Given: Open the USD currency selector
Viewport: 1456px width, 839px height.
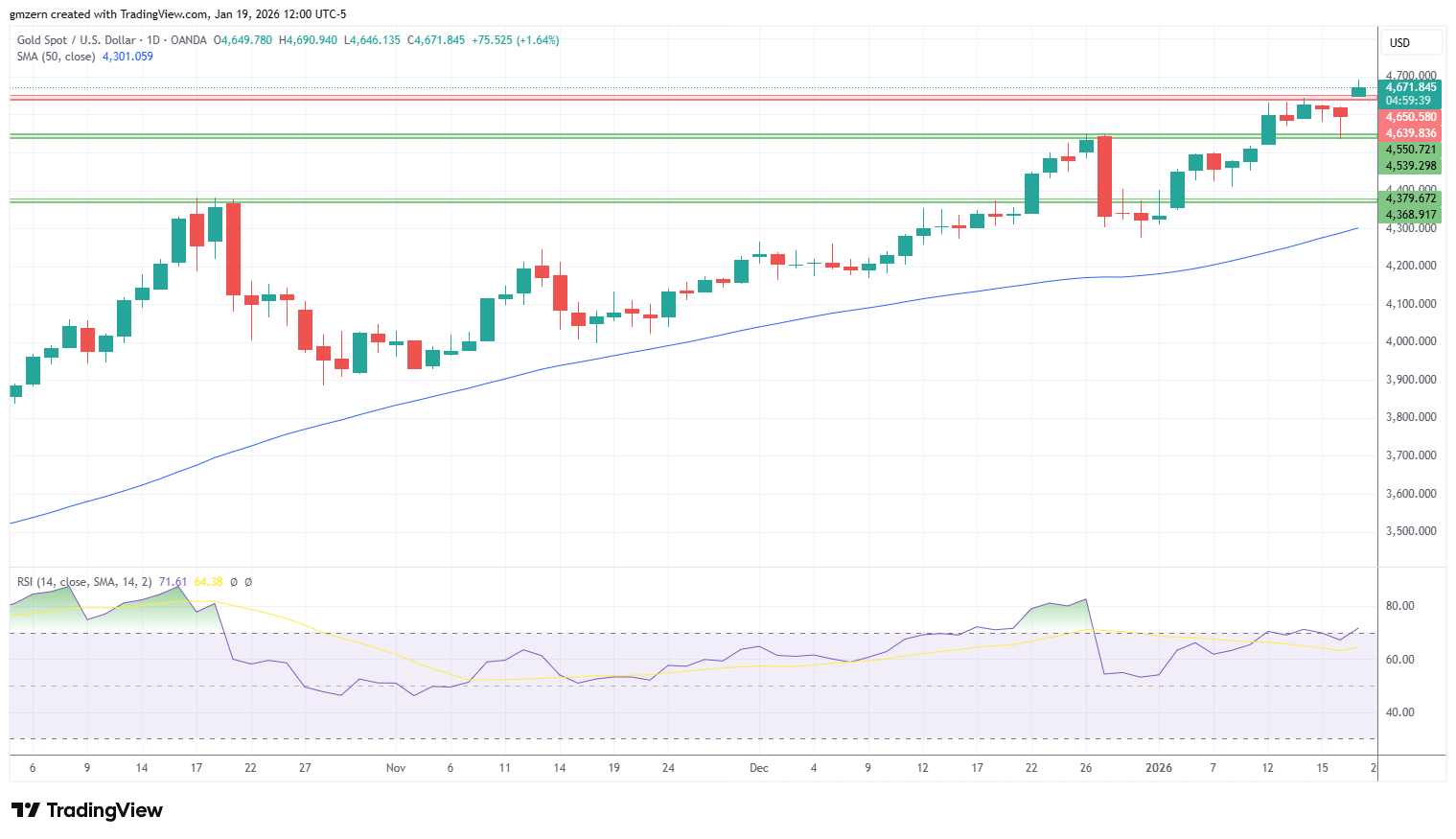Looking at the screenshot, I should pyautogui.click(x=1411, y=42).
